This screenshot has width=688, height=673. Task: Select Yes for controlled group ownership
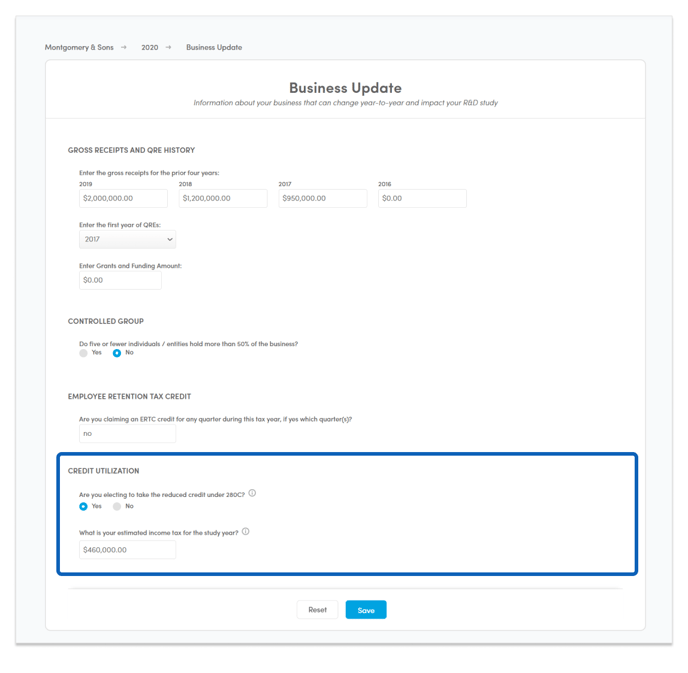83,353
